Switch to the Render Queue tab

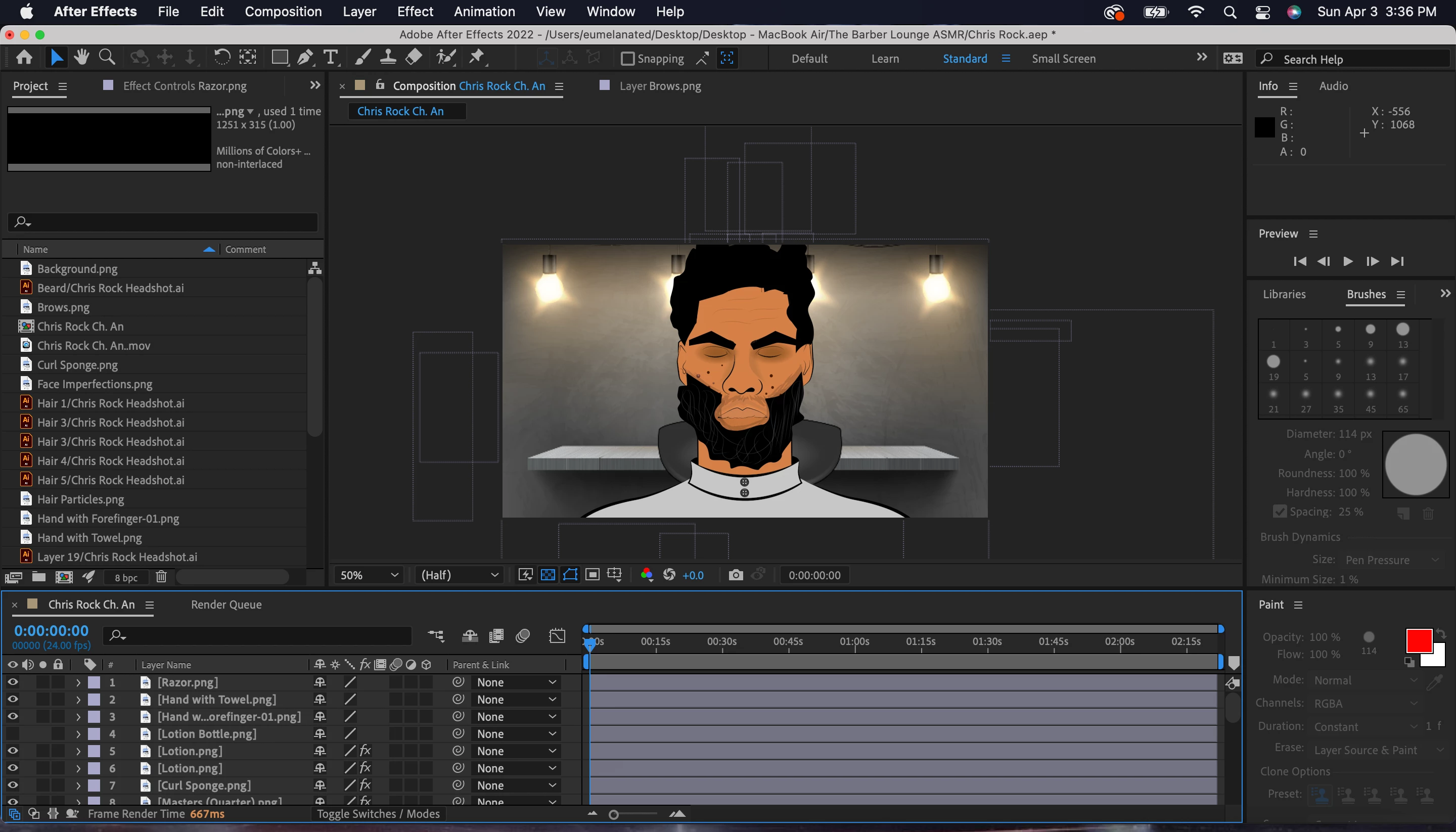click(225, 605)
